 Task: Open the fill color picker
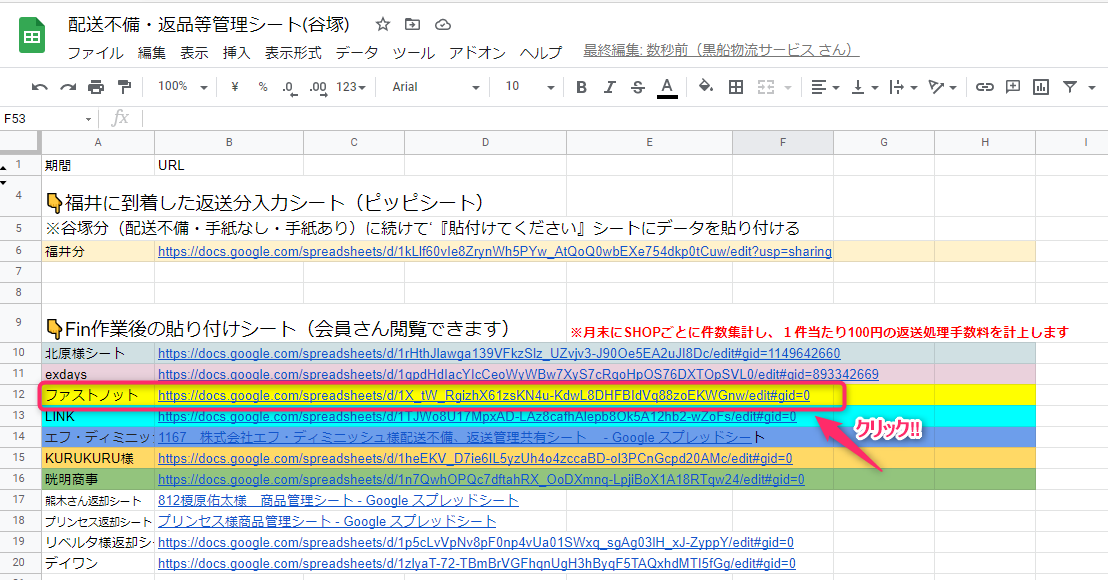tap(705, 87)
